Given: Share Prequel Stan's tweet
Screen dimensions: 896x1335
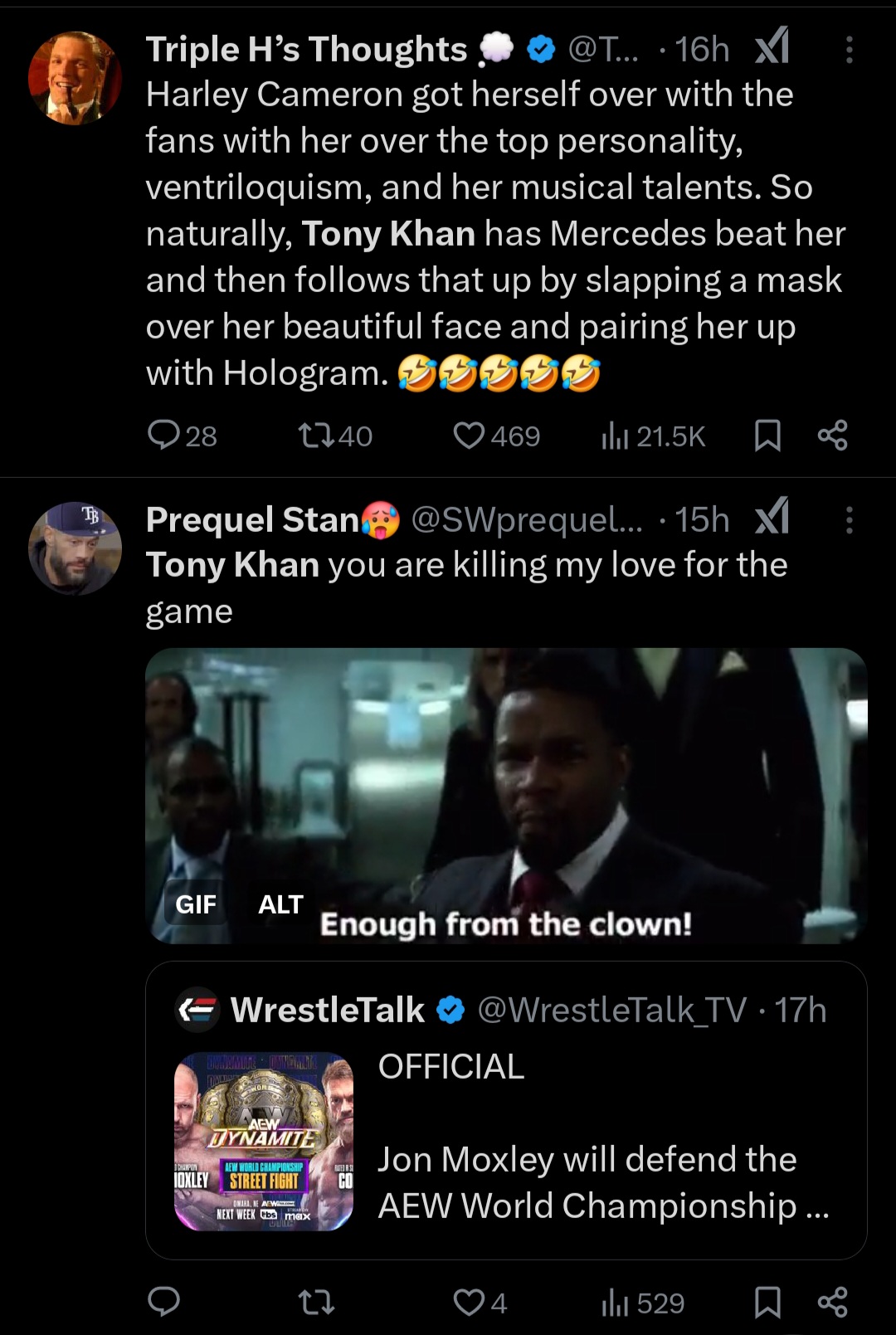Looking at the screenshot, I should (x=832, y=1302).
